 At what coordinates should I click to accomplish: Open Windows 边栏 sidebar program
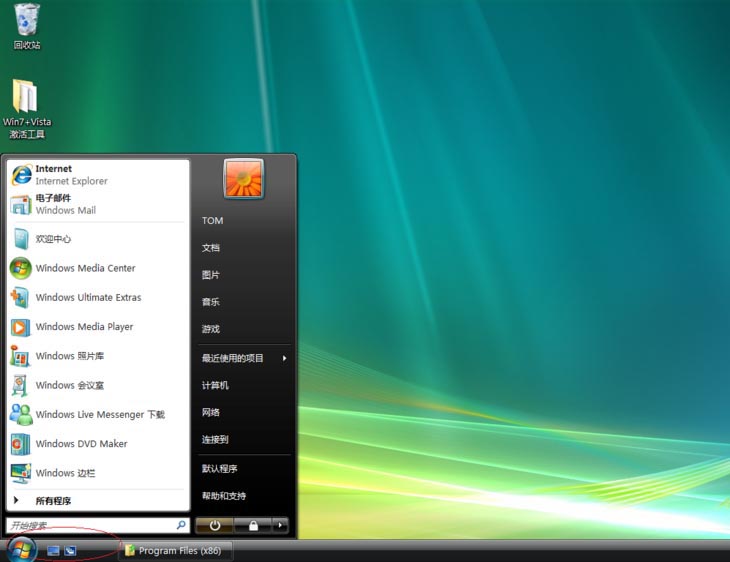[x=98, y=473]
